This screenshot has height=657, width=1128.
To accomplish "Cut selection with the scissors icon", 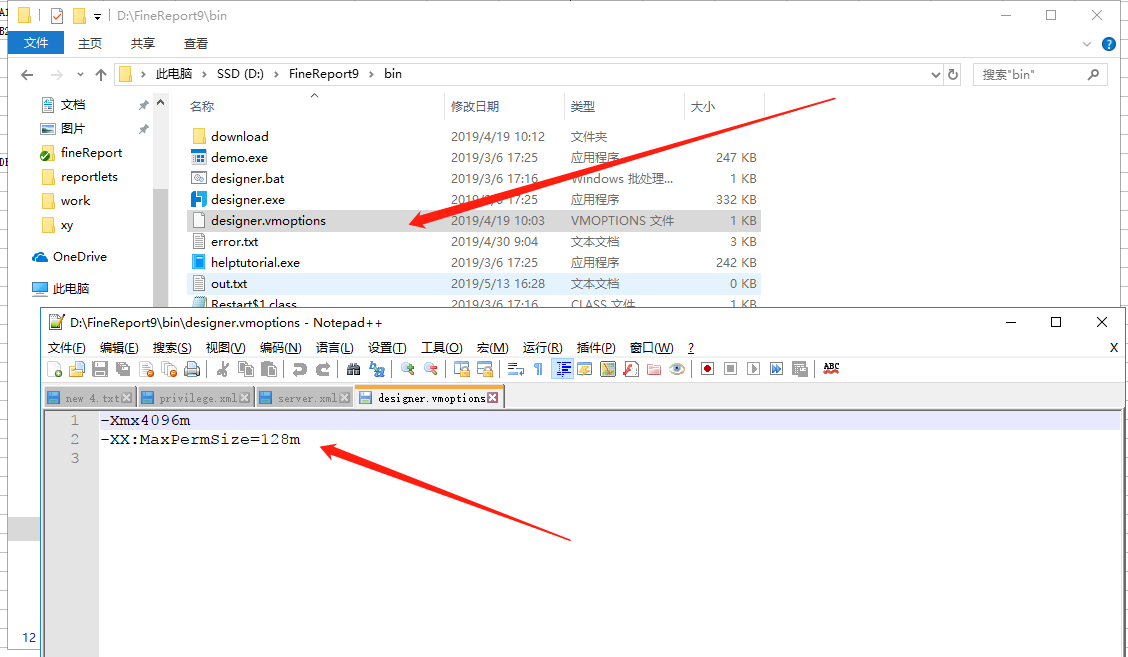I will [223, 369].
